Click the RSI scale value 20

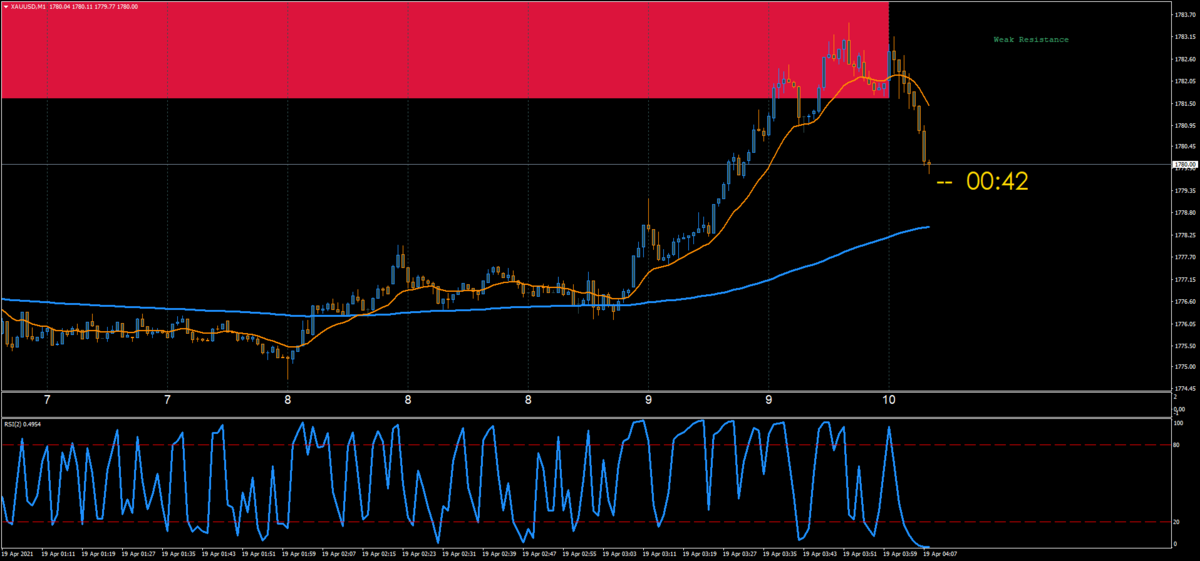point(1177,522)
